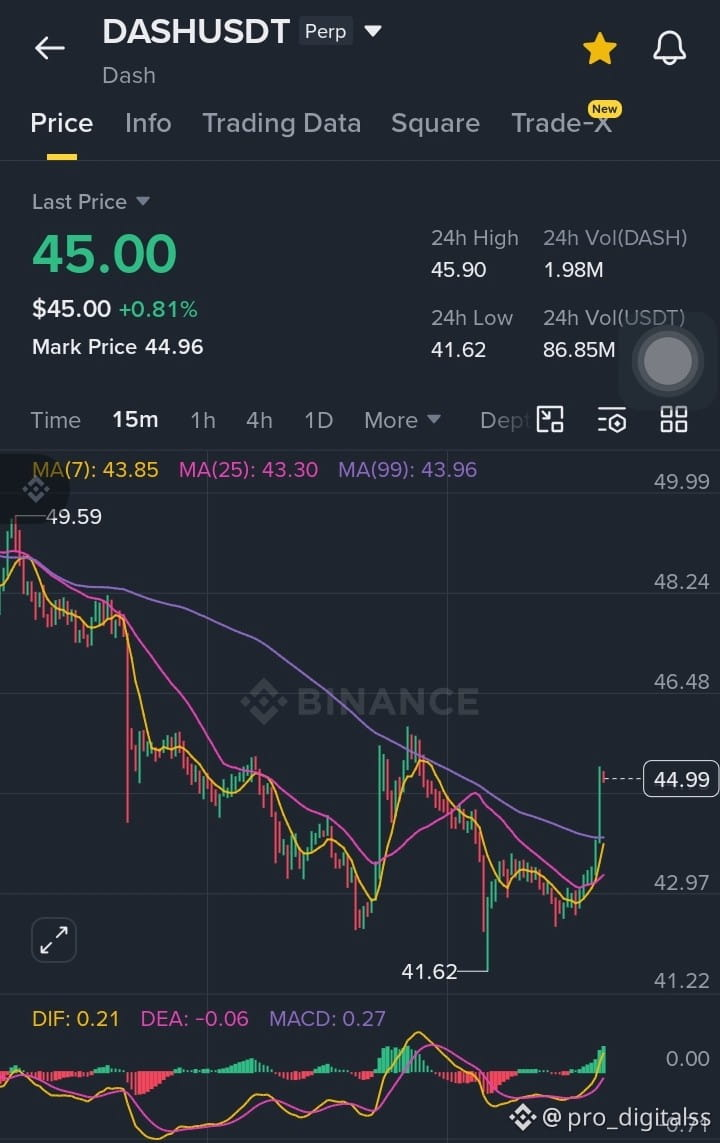The width and height of the screenshot is (720, 1143).
Task: Tap the 24h Low value 41.62
Action: pyautogui.click(x=458, y=350)
